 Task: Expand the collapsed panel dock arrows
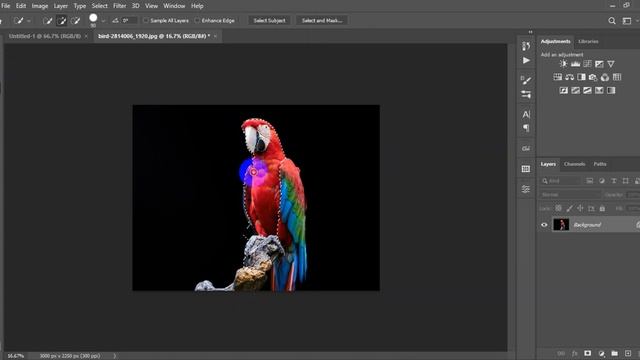pyautogui.click(x=530, y=32)
